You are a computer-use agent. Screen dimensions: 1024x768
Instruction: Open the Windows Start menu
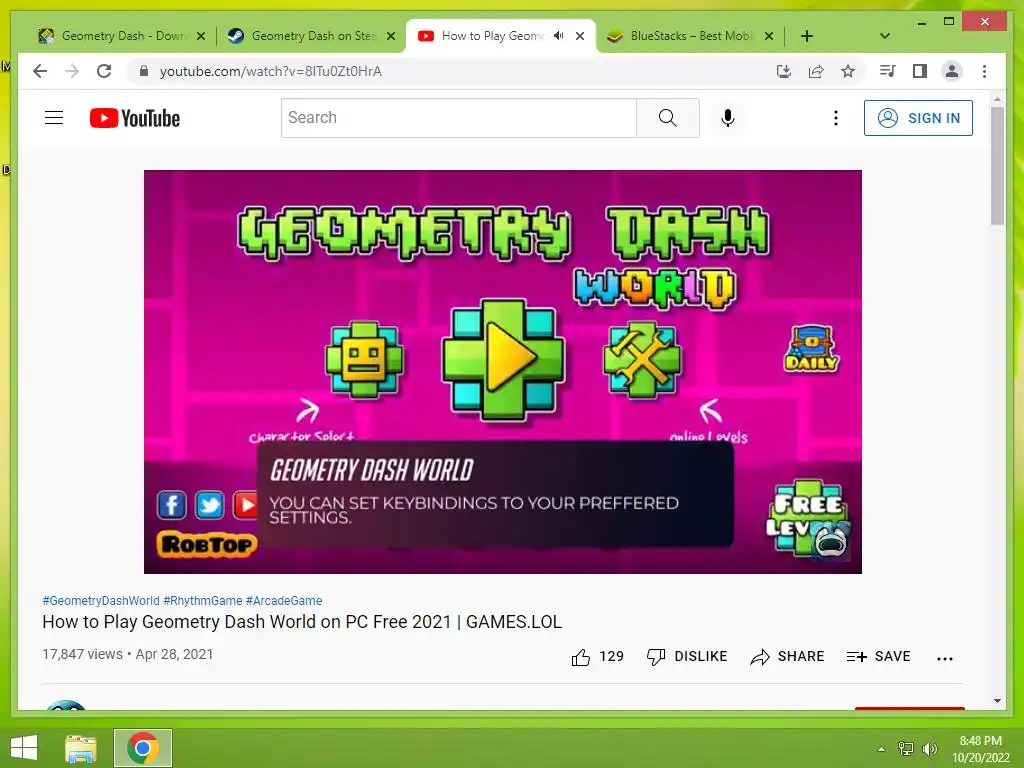(x=24, y=748)
